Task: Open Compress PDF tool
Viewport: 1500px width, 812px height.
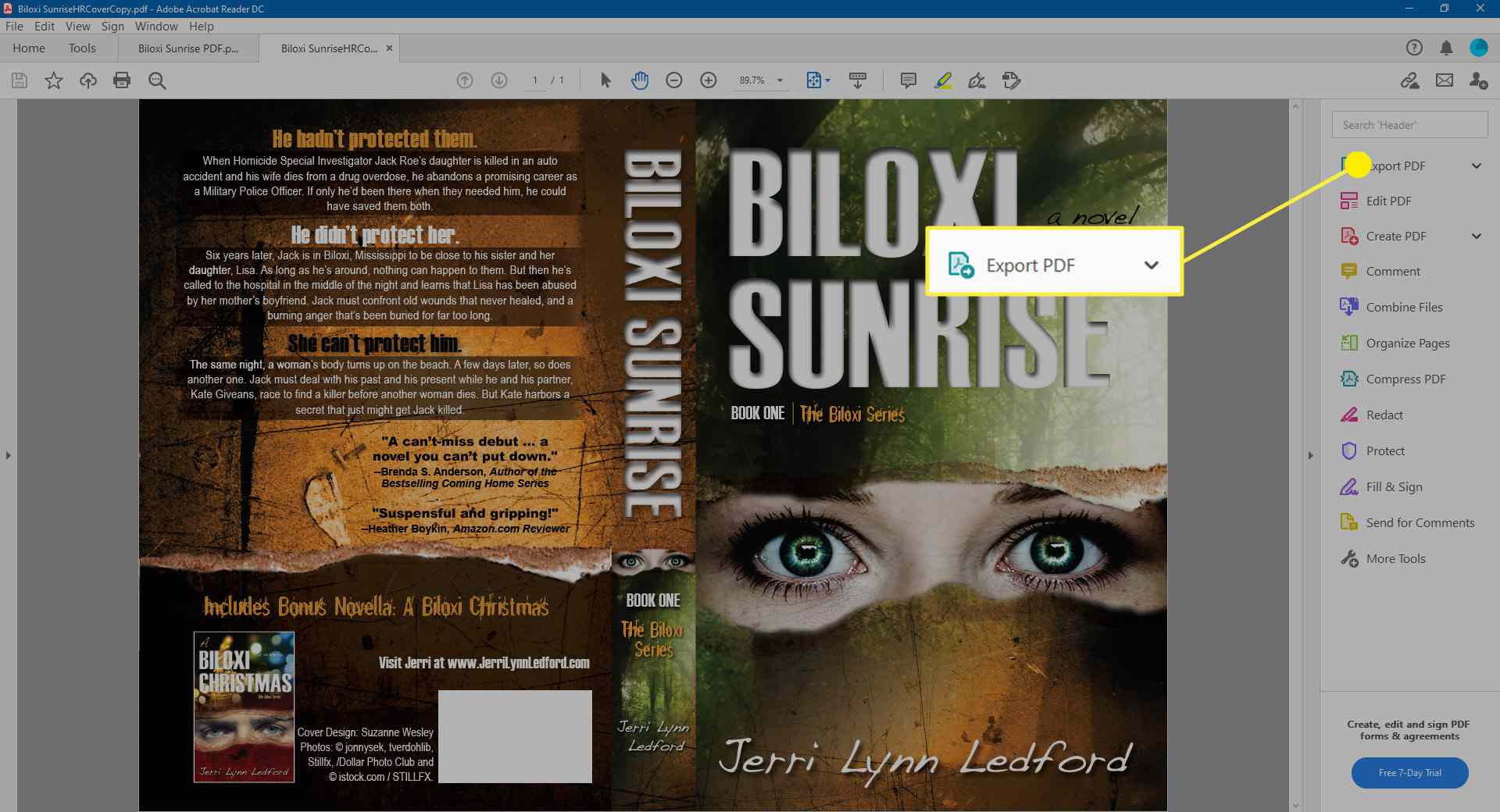Action: click(1393, 379)
